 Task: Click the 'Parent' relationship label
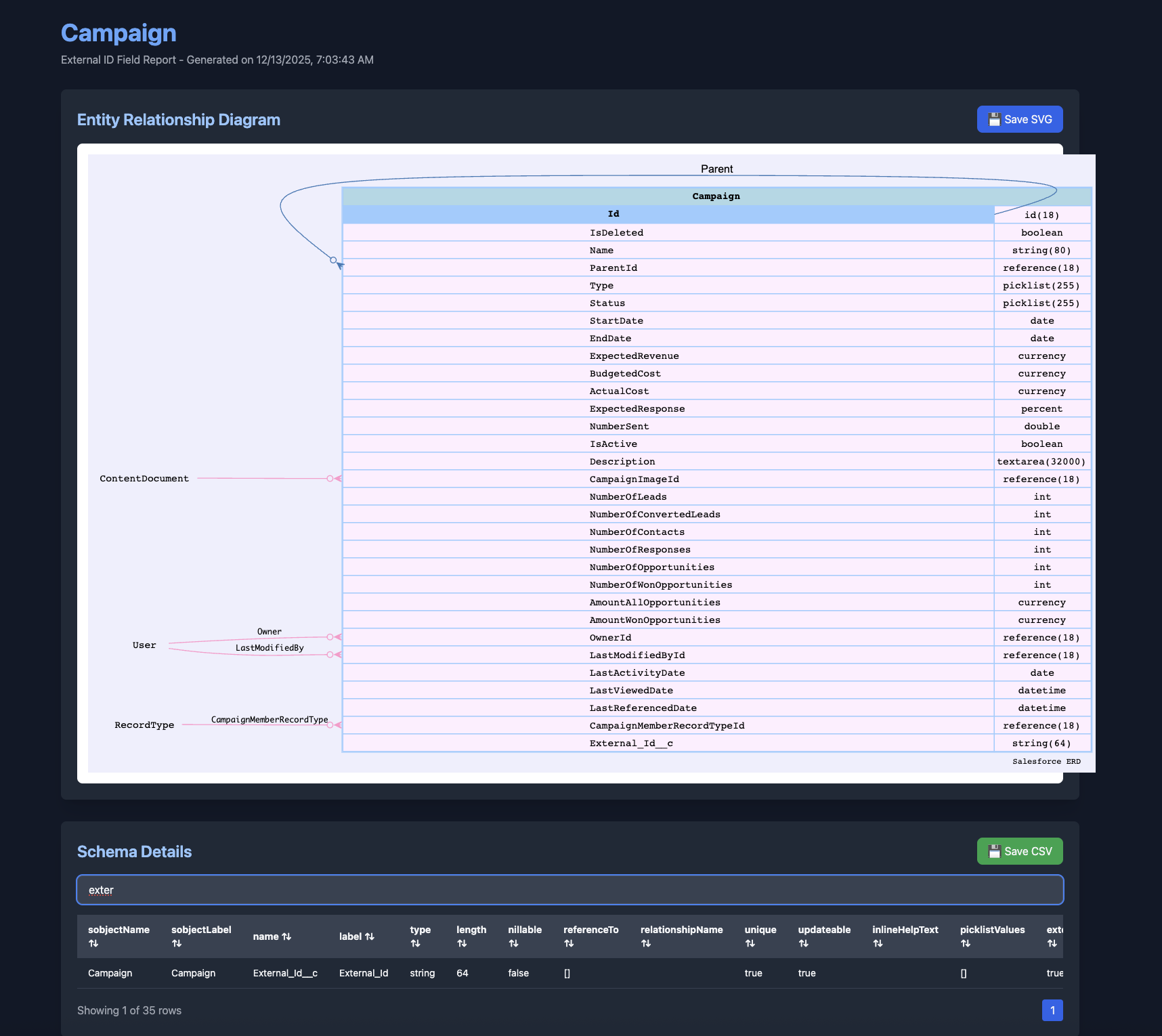(x=717, y=169)
